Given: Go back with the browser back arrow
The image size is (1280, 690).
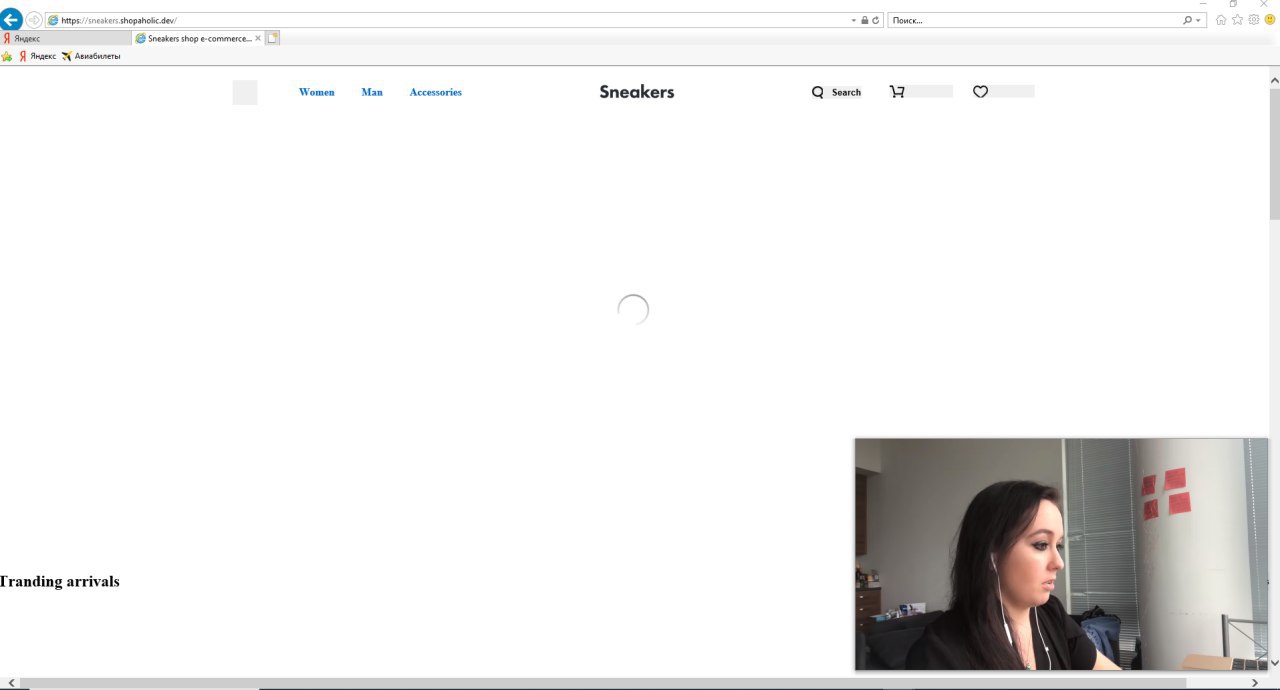Looking at the screenshot, I should (11, 19).
